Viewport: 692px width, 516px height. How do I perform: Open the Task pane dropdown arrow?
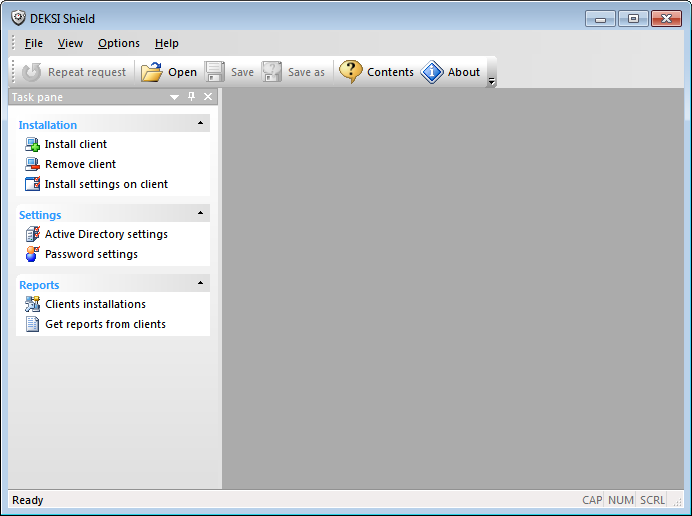174,97
